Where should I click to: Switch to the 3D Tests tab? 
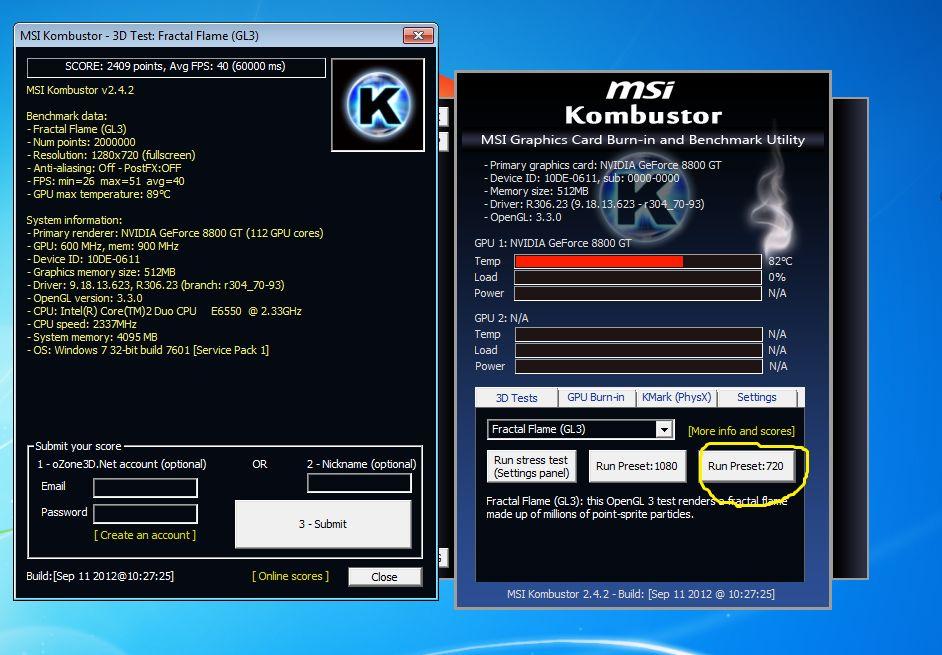516,398
